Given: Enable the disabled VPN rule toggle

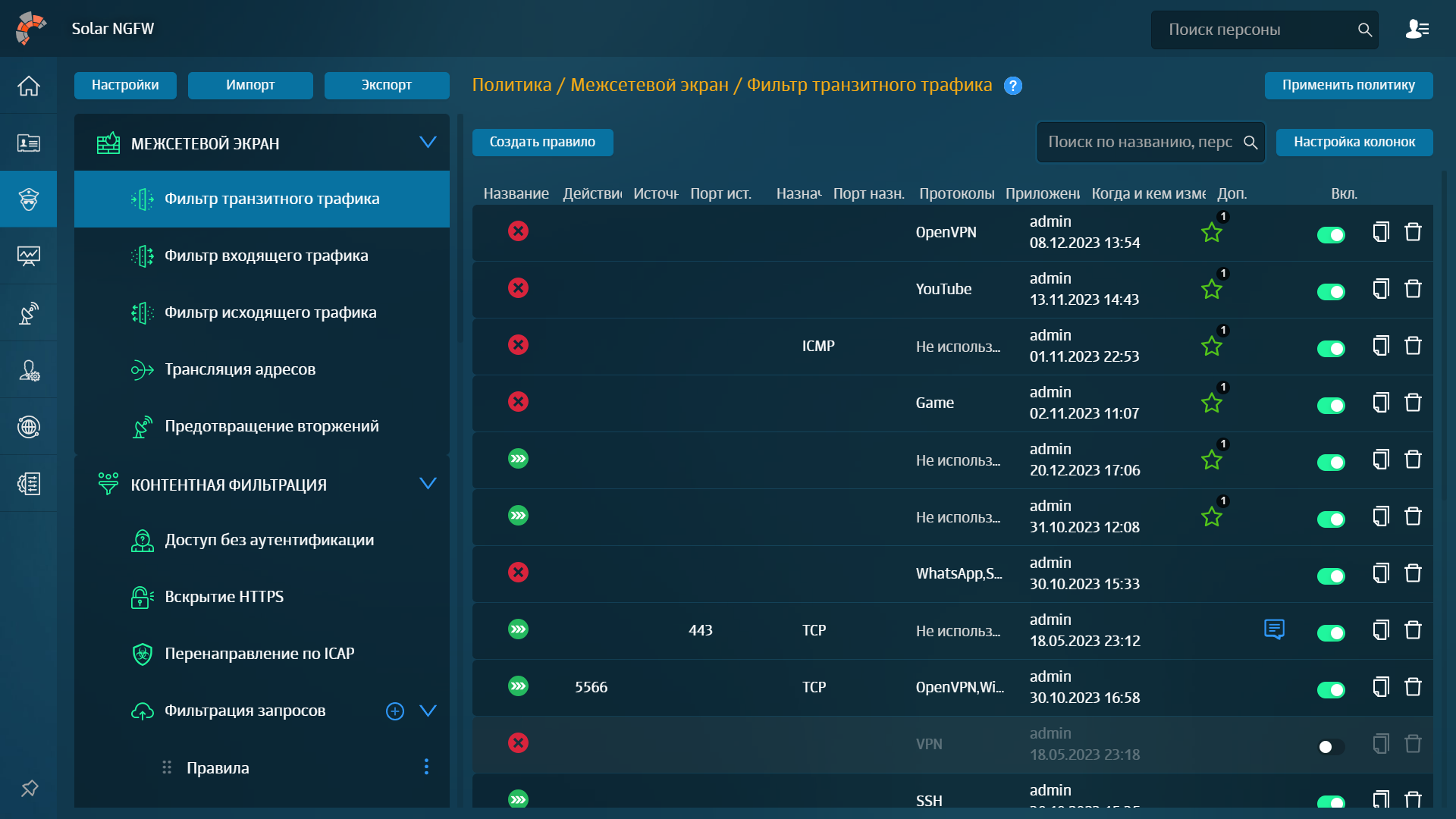Looking at the screenshot, I should (x=1331, y=747).
